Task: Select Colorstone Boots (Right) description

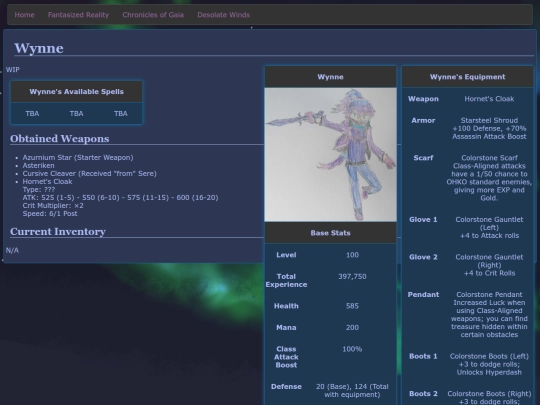Action: [x=489, y=397]
